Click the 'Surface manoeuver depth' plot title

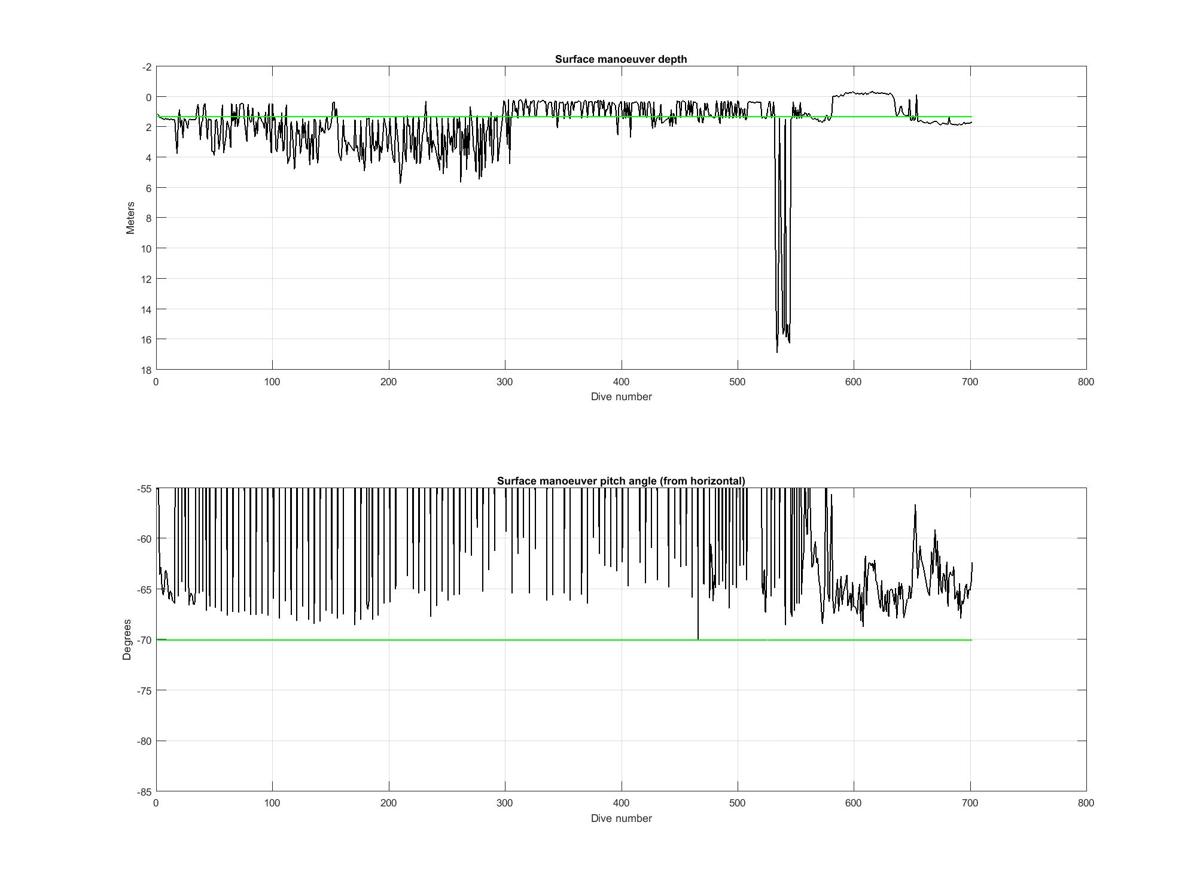click(621, 59)
